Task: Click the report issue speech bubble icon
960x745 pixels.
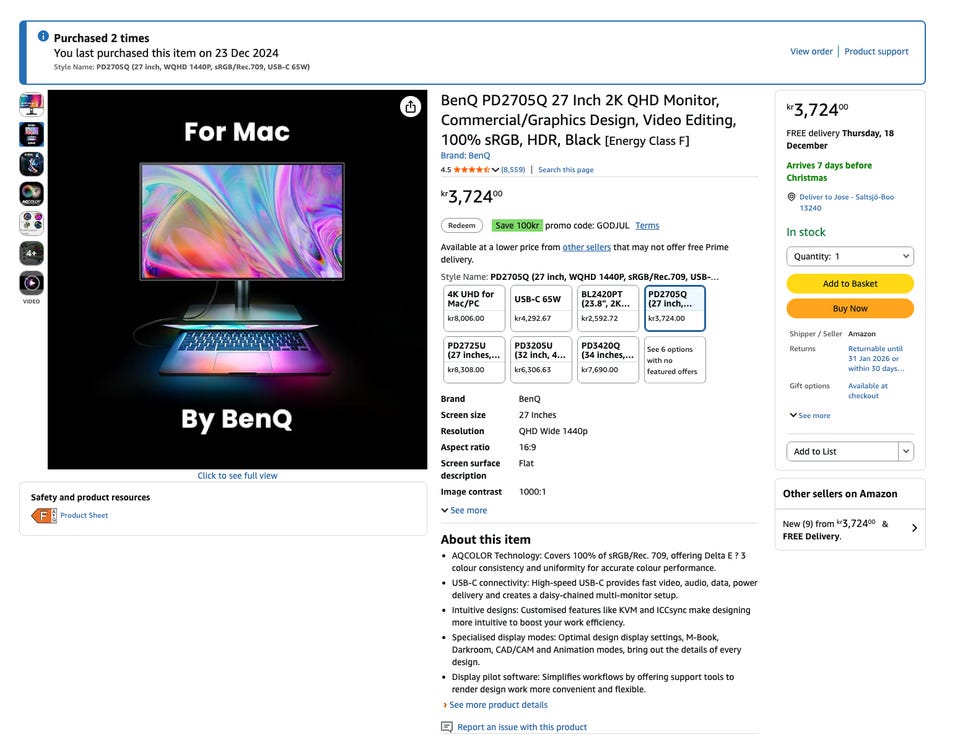Action: coord(447,727)
